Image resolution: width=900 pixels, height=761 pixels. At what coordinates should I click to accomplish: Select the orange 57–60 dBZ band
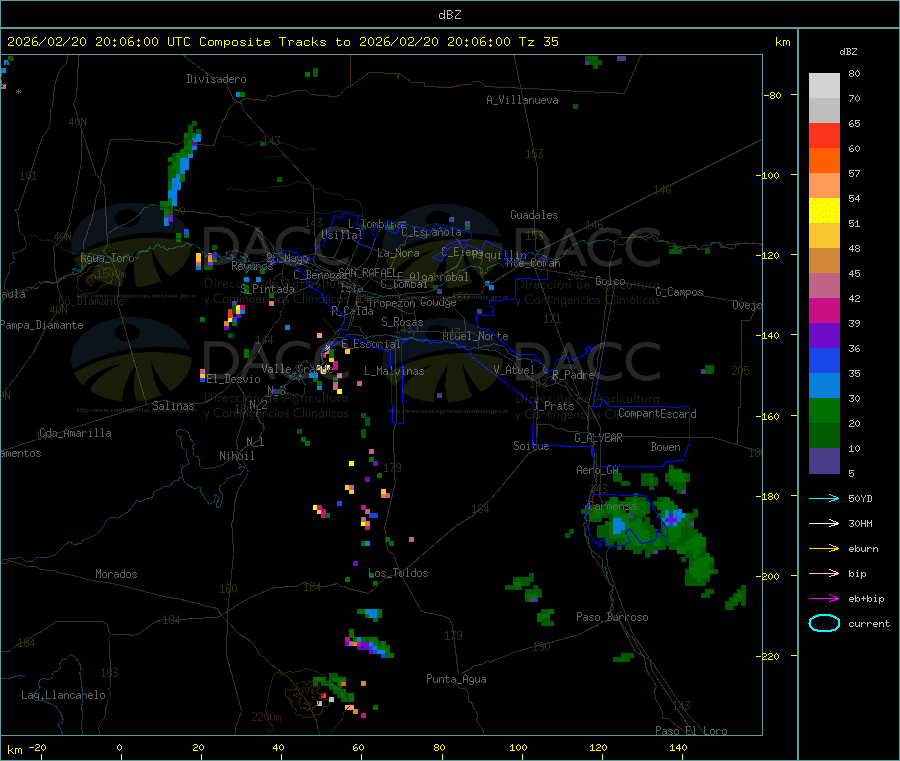[x=824, y=161]
